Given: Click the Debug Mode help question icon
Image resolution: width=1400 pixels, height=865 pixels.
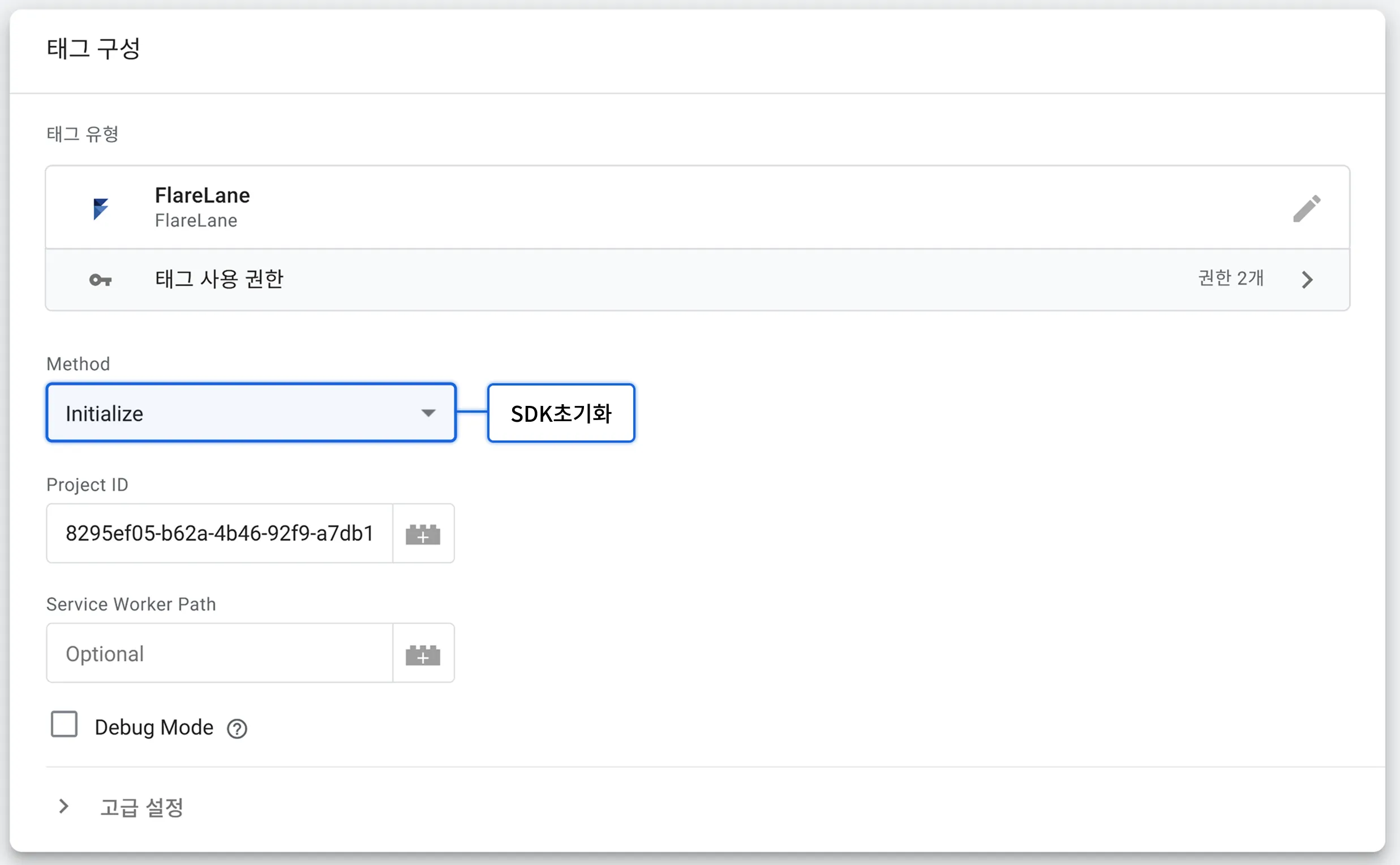Looking at the screenshot, I should [x=237, y=728].
